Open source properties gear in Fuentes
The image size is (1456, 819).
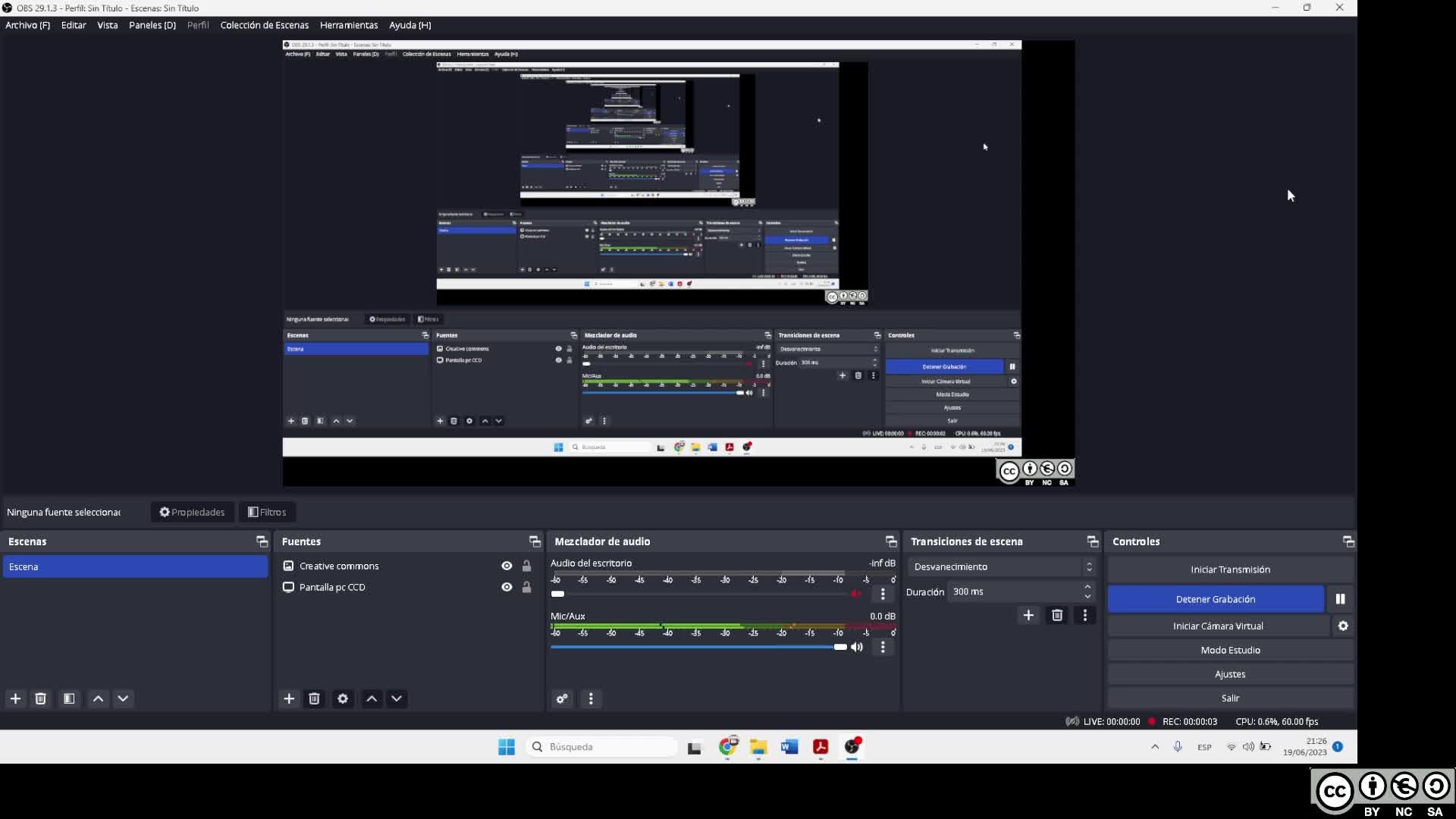point(343,699)
